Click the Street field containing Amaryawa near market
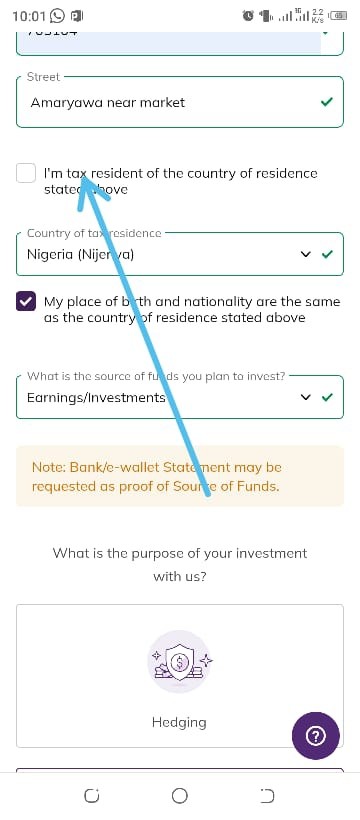Image resolution: width=360 pixels, height=820 pixels. point(180,102)
